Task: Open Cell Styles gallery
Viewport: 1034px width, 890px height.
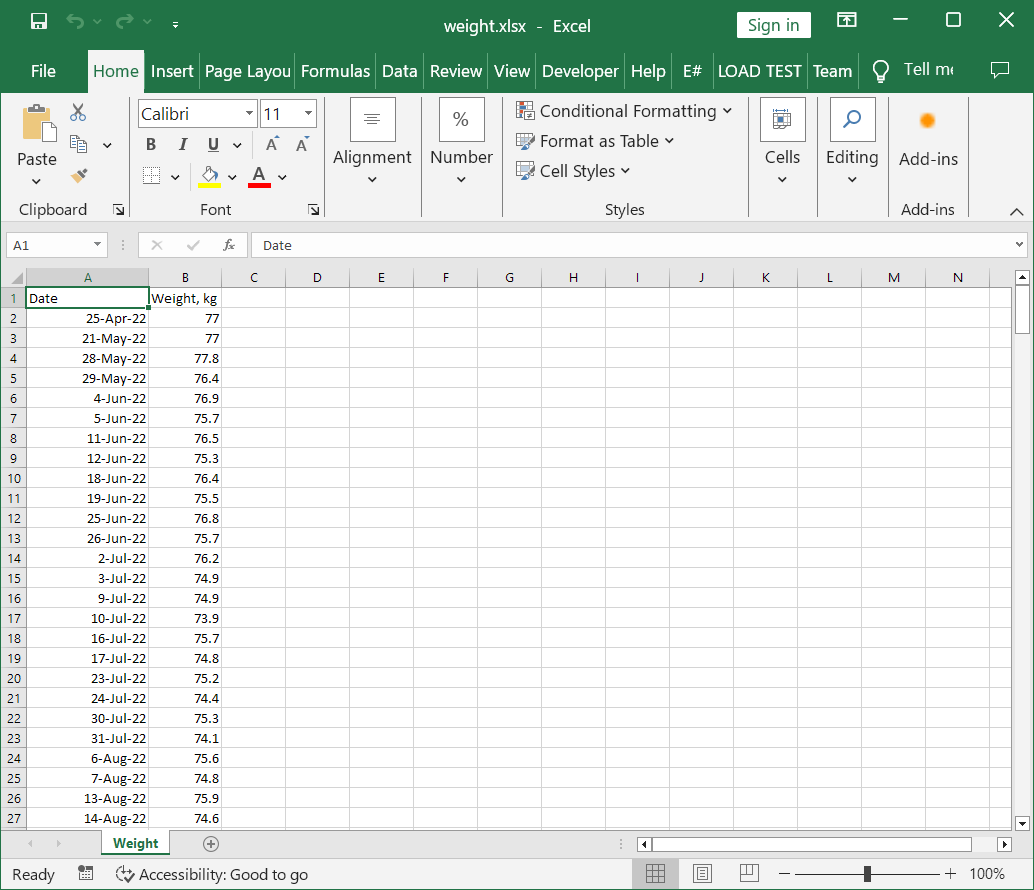Action: coord(572,171)
